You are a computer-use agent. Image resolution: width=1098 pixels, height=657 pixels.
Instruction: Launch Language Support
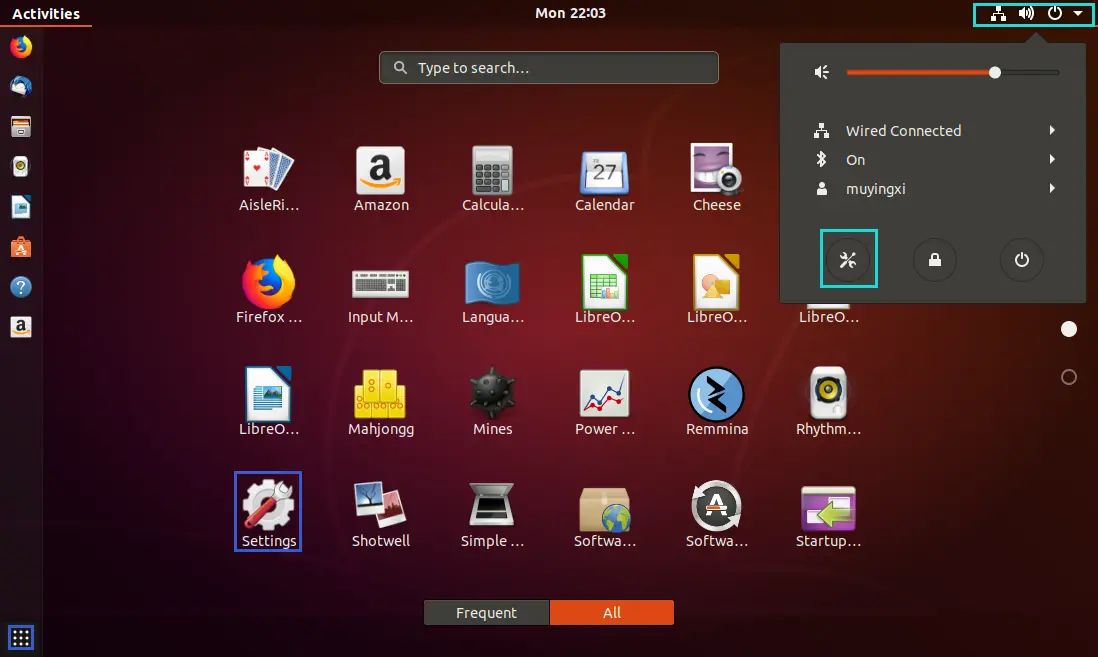click(x=492, y=290)
